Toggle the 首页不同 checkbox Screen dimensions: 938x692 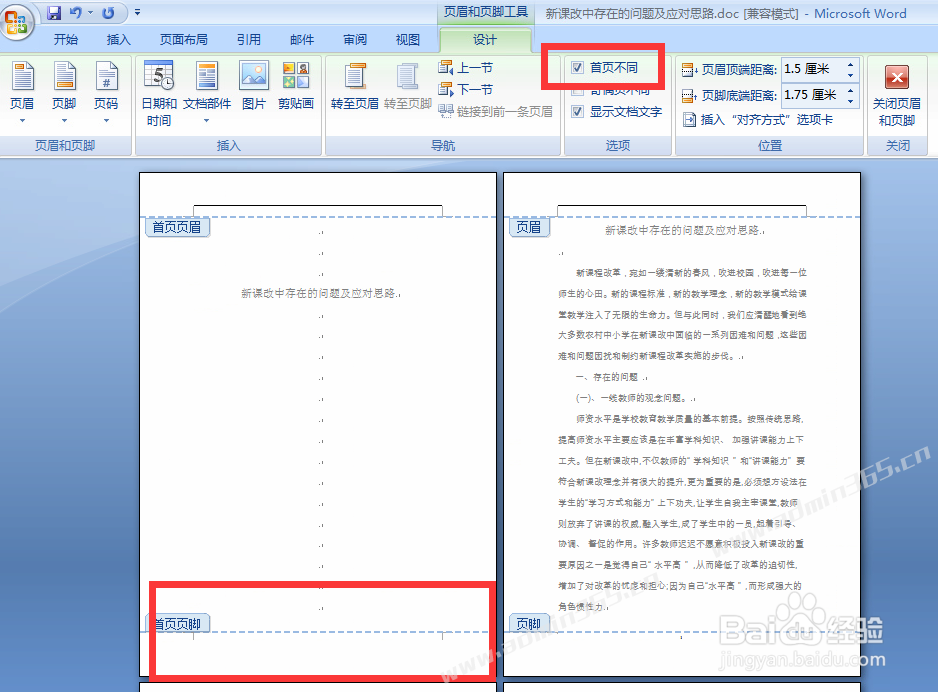577,68
